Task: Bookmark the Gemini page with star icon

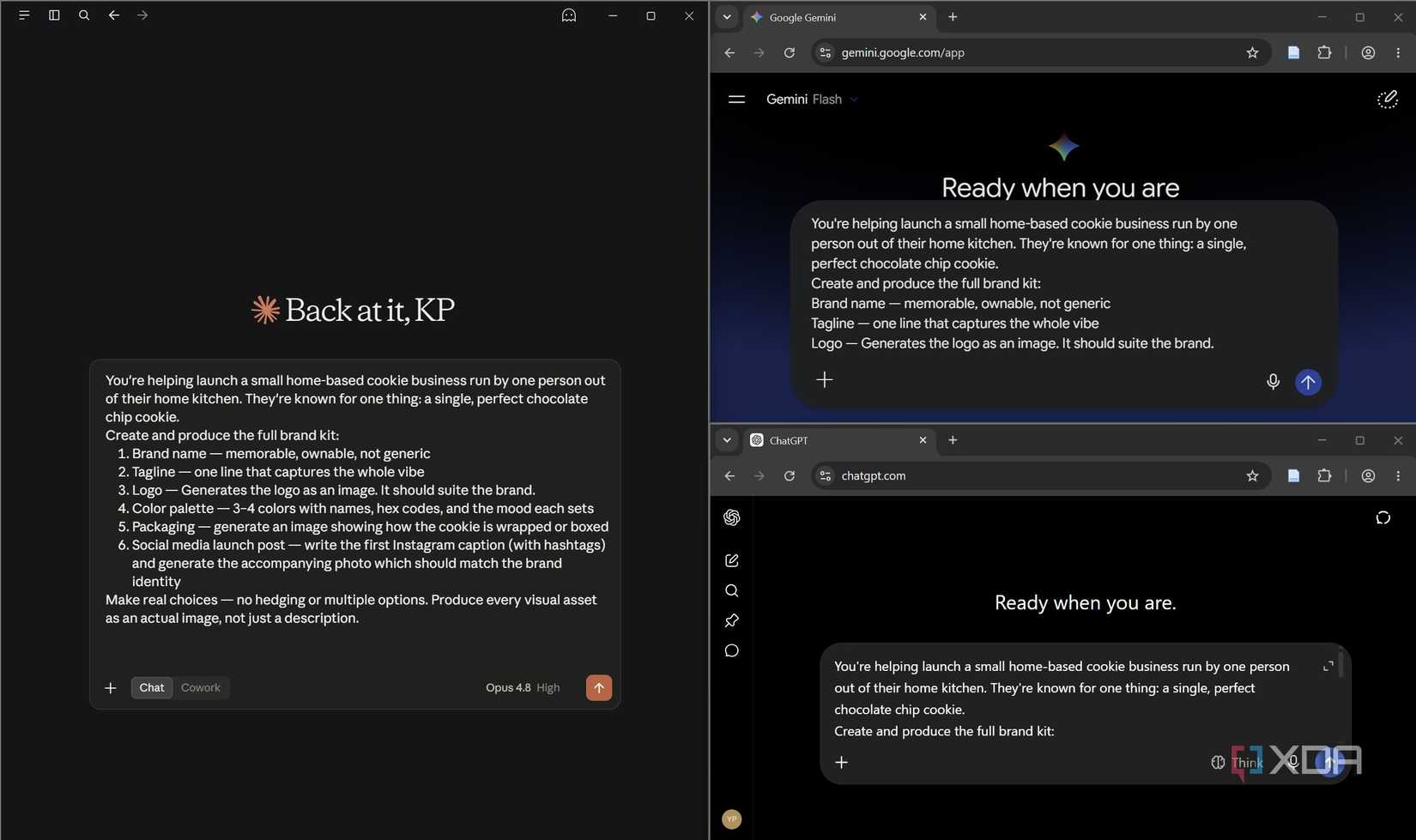Action: click(x=1252, y=52)
